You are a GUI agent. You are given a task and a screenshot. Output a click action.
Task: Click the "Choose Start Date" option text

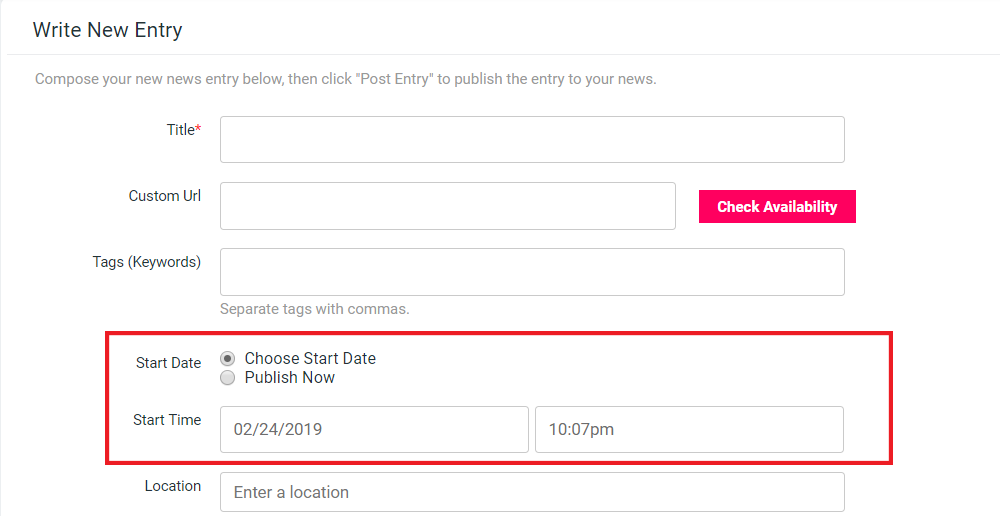310,358
